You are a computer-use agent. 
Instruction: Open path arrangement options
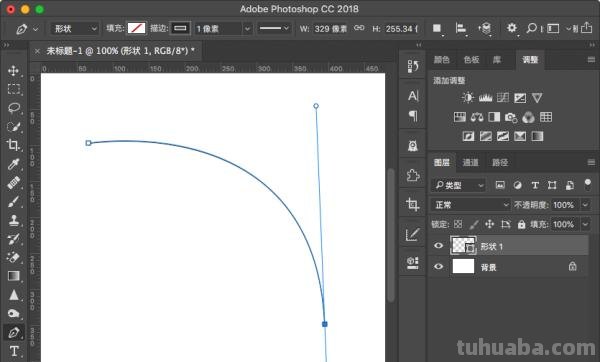(x=485, y=29)
